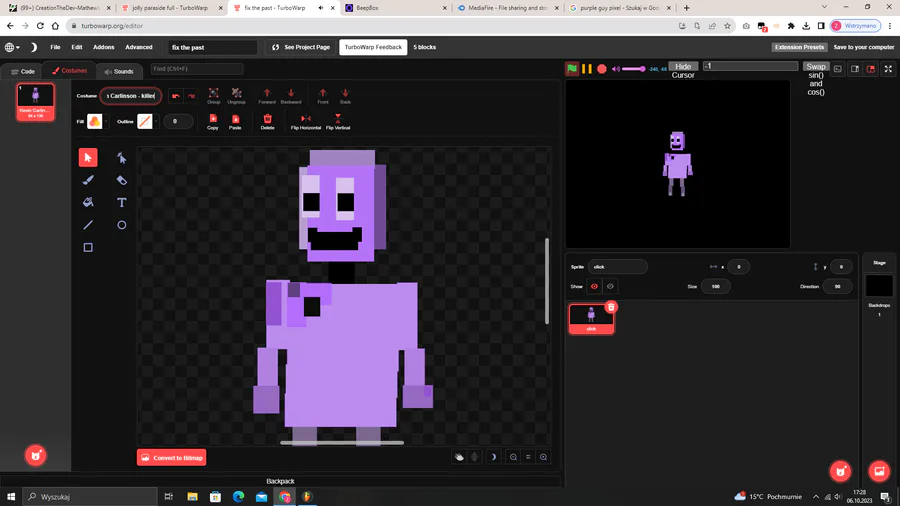Click the Outline color swatch
This screenshot has height=506, width=900.
[145, 122]
